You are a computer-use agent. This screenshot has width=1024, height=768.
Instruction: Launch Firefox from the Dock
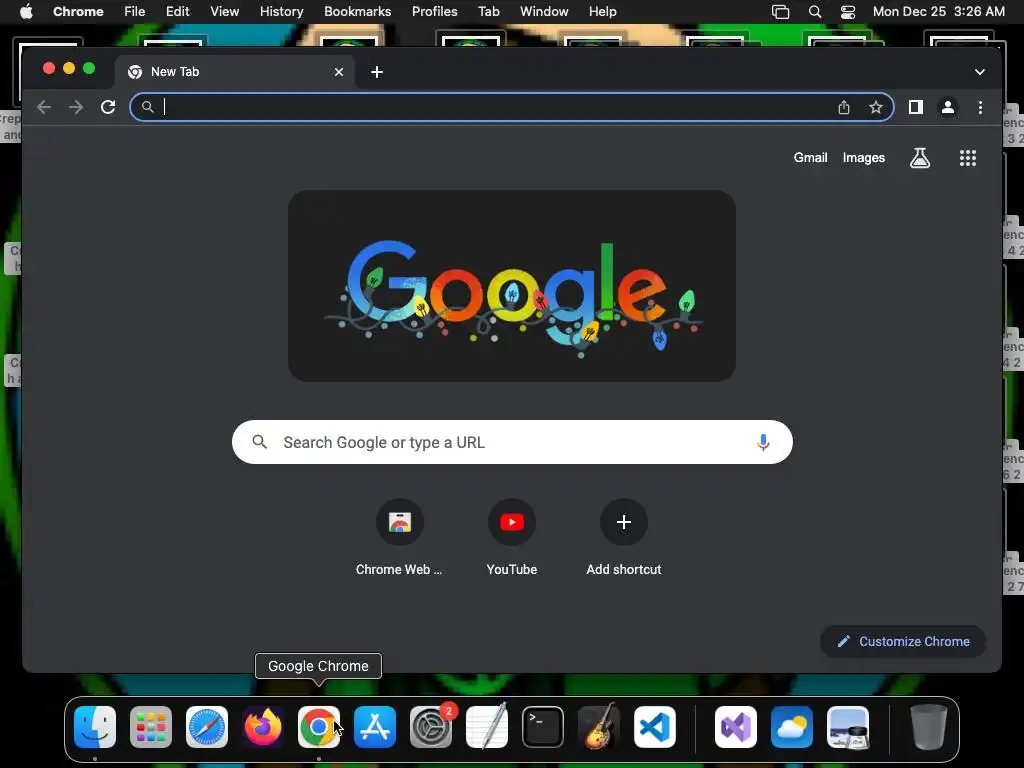(263, 727)
